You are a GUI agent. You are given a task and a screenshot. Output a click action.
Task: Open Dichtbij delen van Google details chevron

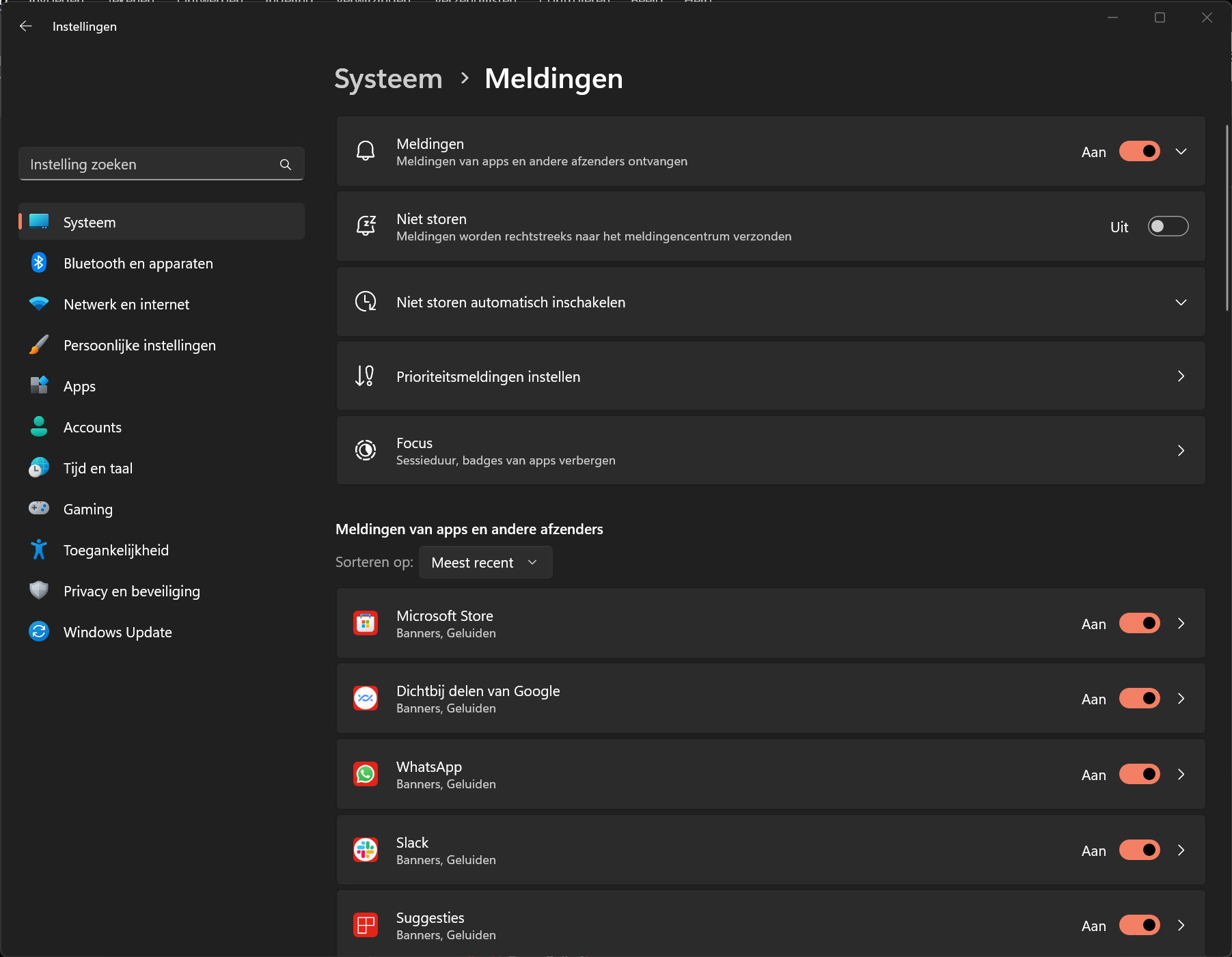[1181, 698]
